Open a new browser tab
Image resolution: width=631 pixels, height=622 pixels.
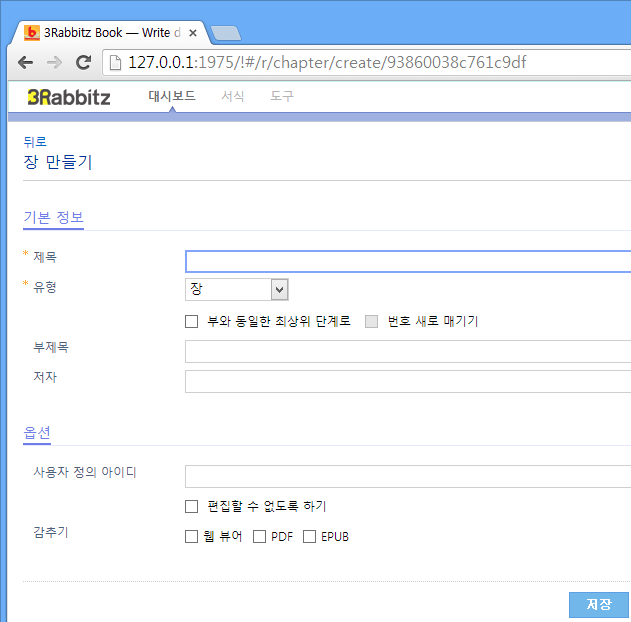click(226, 33)
